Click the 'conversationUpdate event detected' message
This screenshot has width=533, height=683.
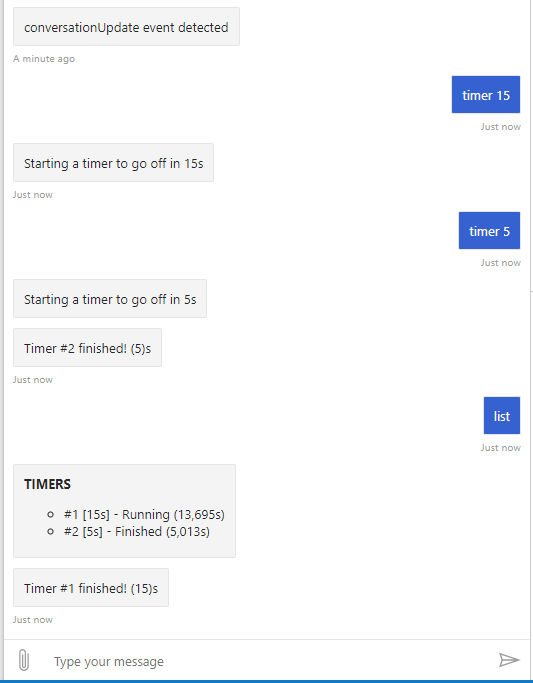[x=126, y=27]
